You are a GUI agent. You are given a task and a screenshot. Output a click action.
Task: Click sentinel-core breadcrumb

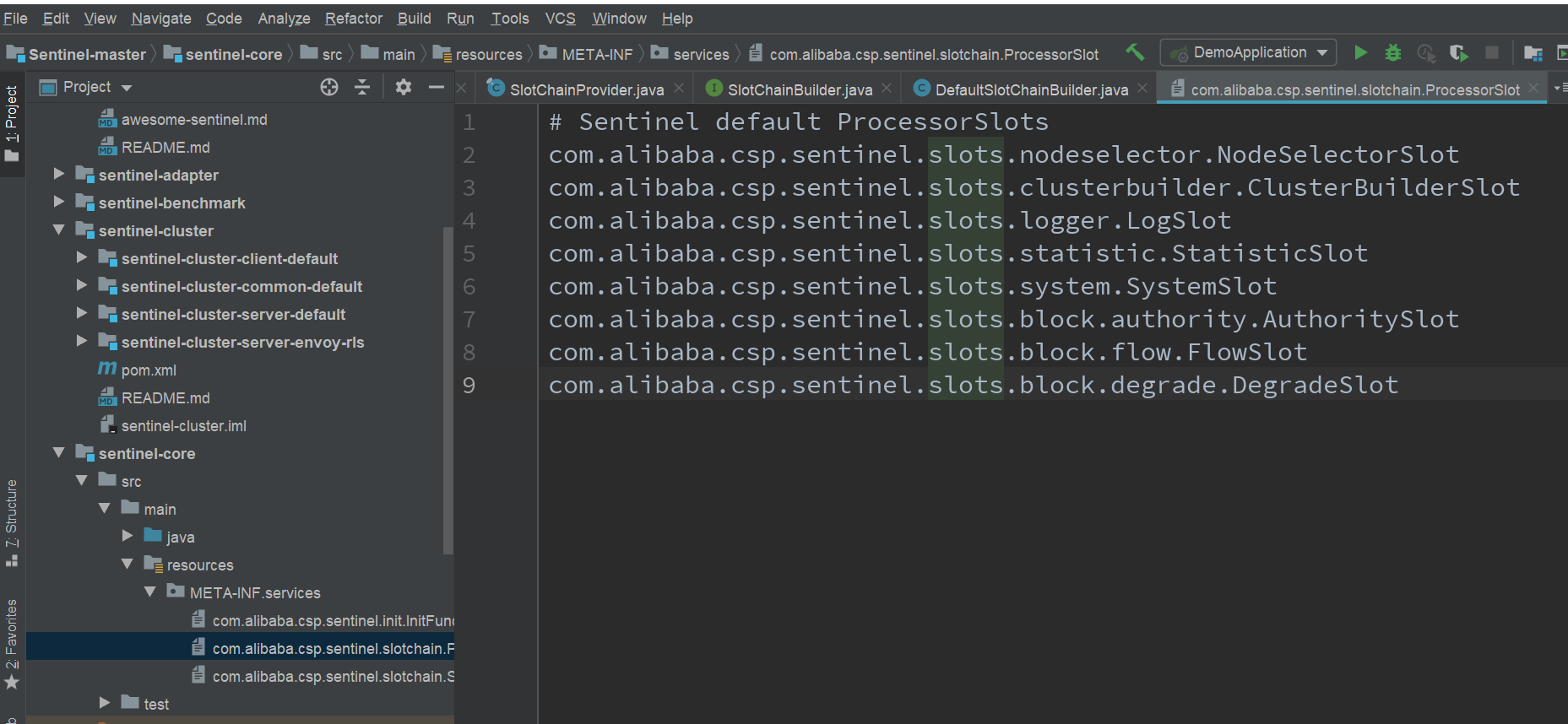234,55
